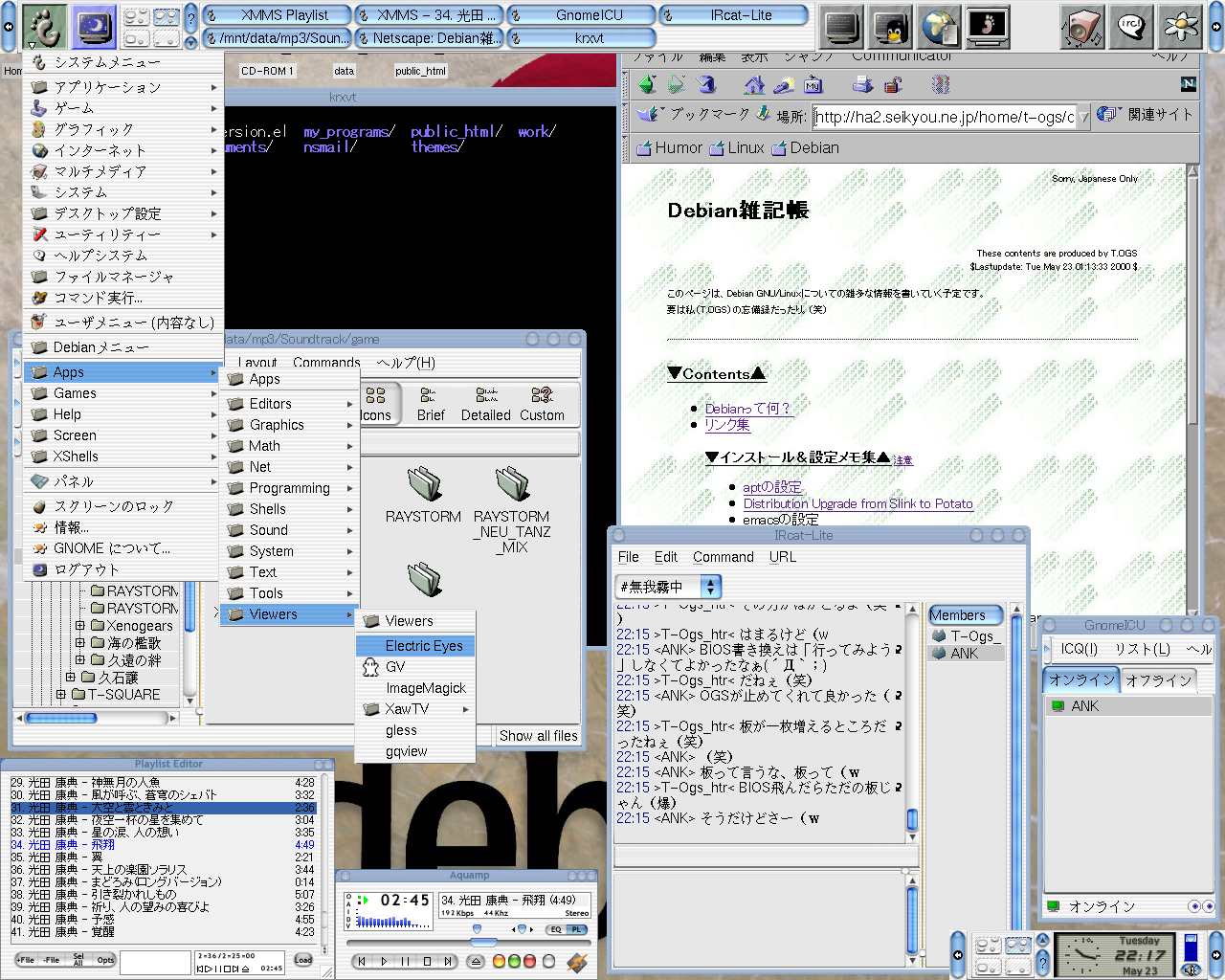This screenshot has height=980, width=1225.
Task: Click Show all files button
Action: click(539, 736)
